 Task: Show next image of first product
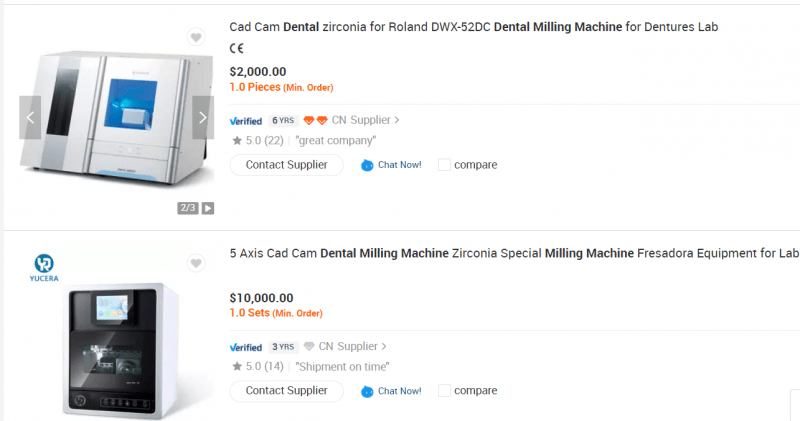pos(203,118)
